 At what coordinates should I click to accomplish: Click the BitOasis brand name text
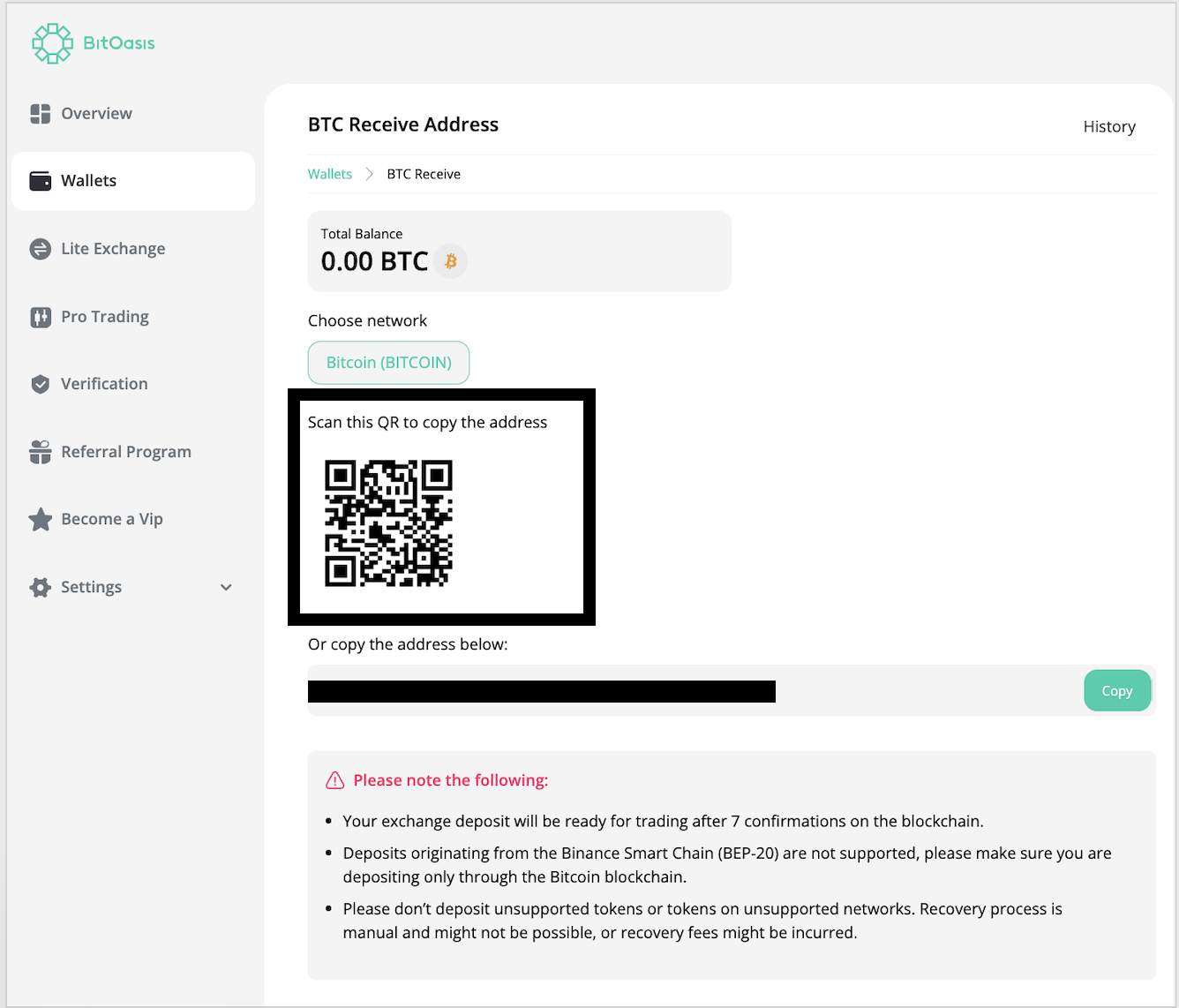[x=119, y=43]
